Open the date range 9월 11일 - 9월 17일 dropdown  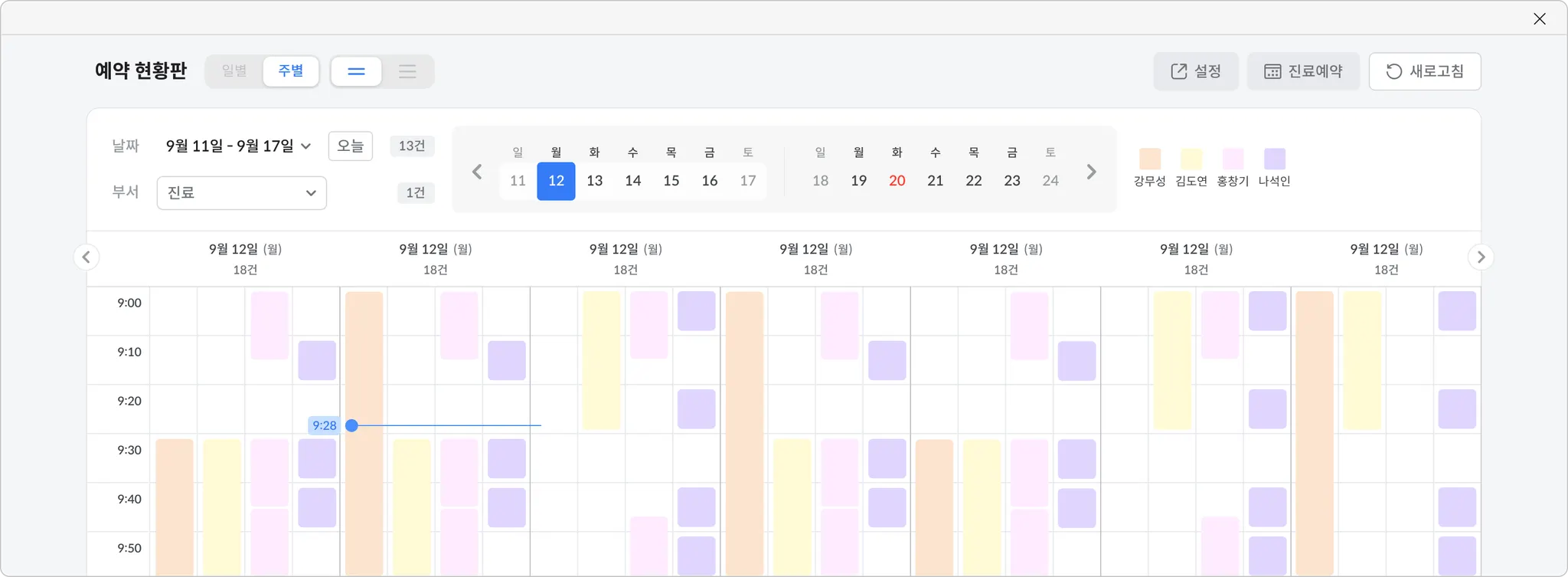click(x=238, y=146)
